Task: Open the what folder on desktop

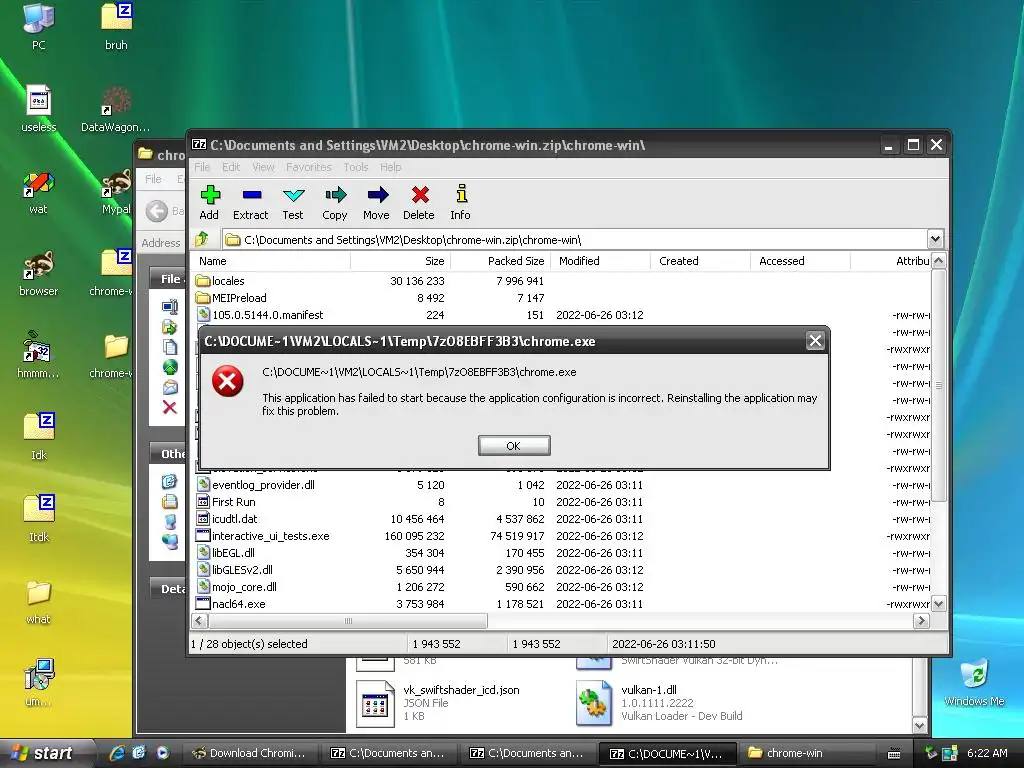Action: (x=39, y=601)
